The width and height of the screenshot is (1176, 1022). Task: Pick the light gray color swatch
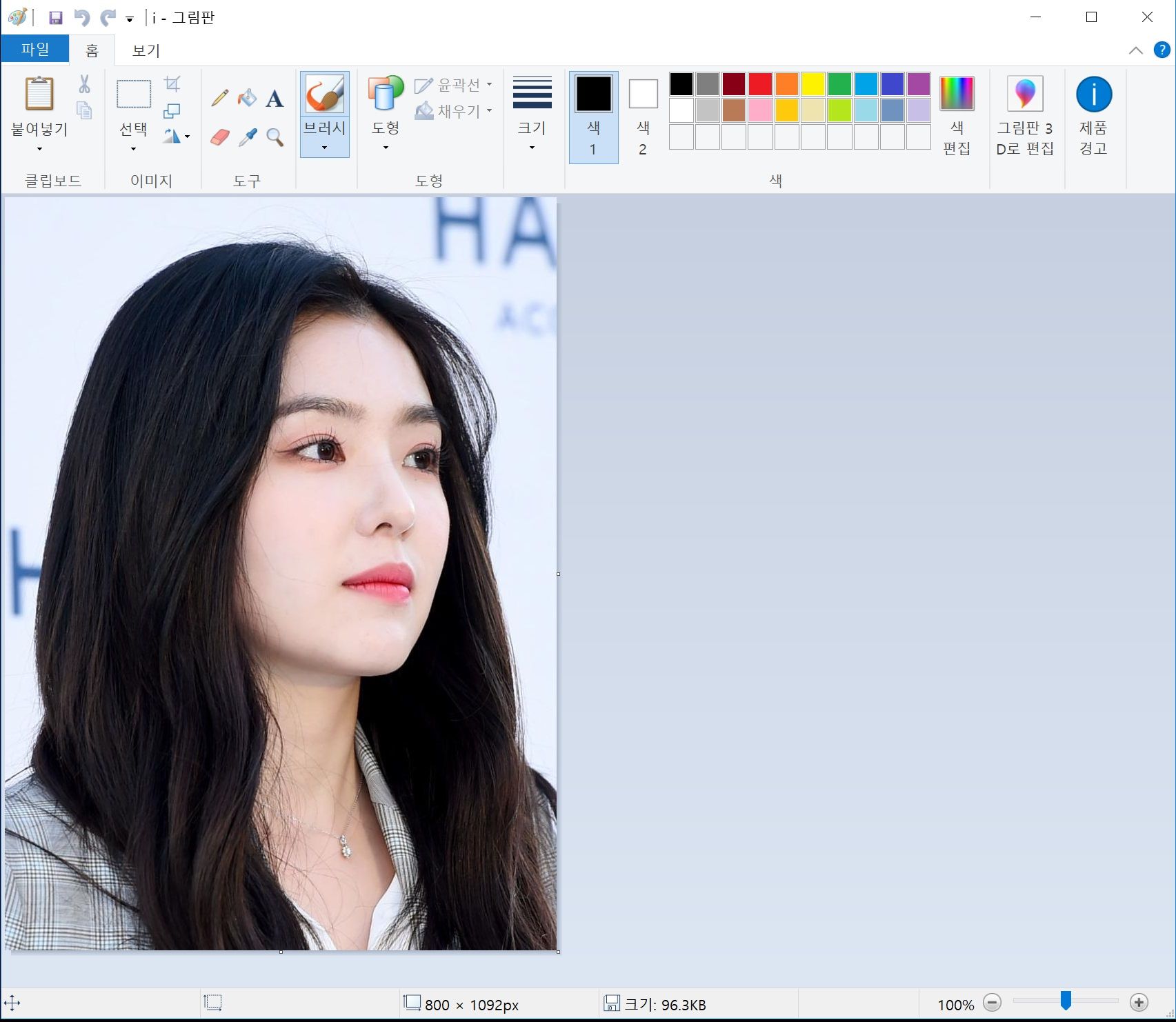coord(708,110)
